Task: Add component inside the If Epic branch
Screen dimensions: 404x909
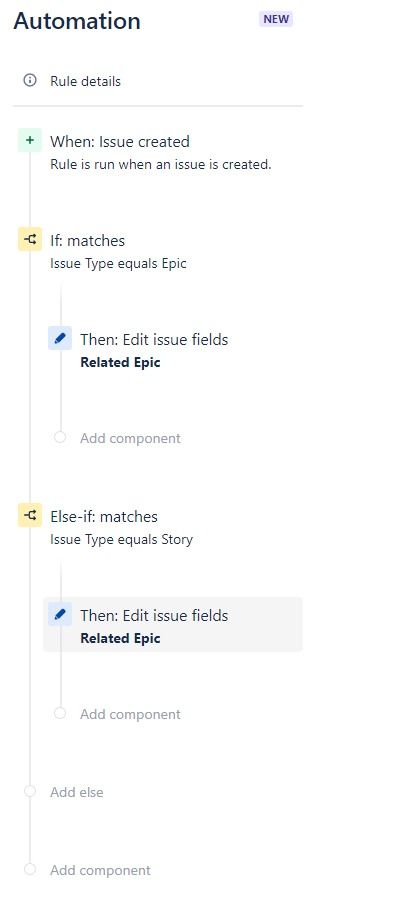Action: 130,438
